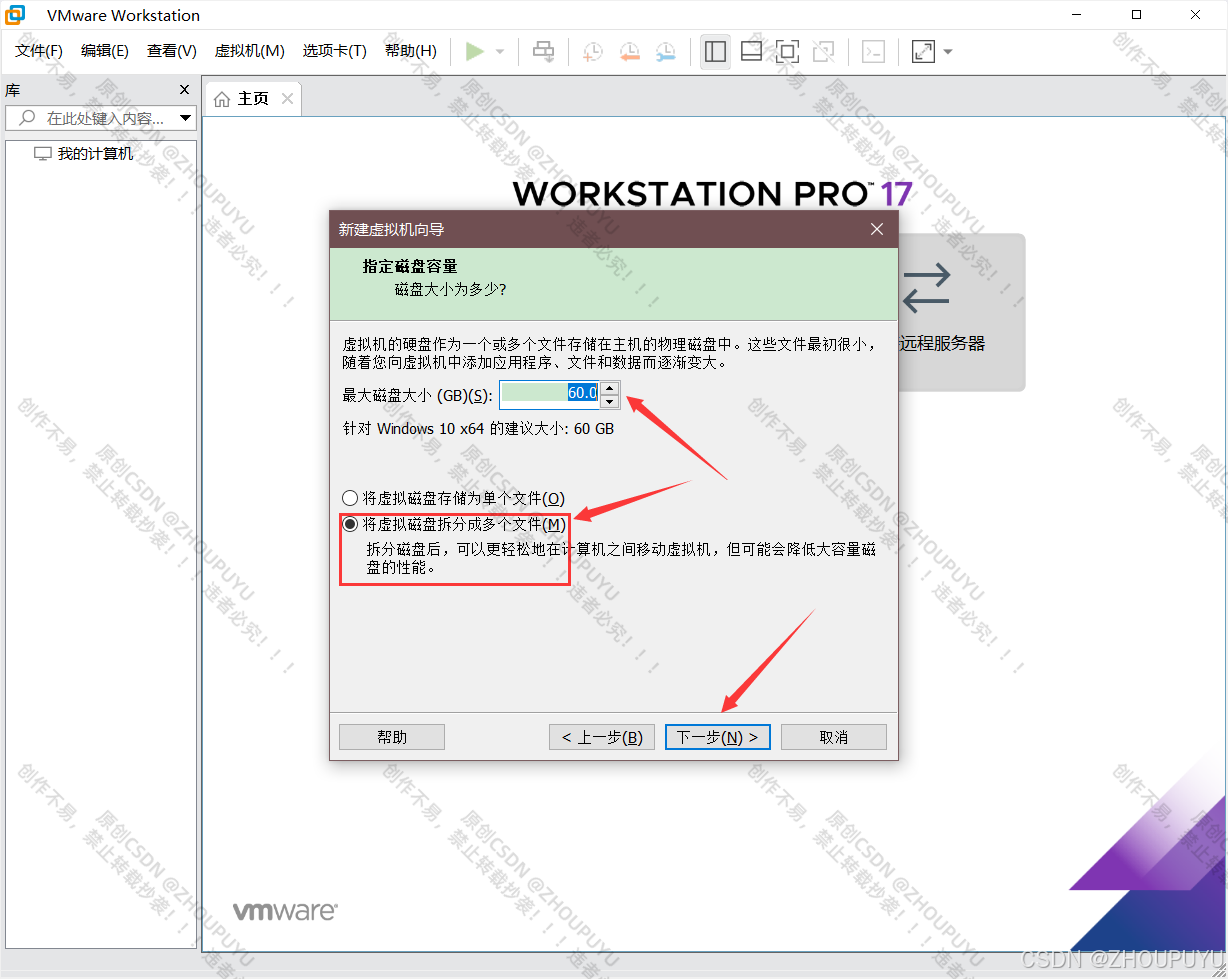Open the stretch display dropdown arrow

(948, 51)
